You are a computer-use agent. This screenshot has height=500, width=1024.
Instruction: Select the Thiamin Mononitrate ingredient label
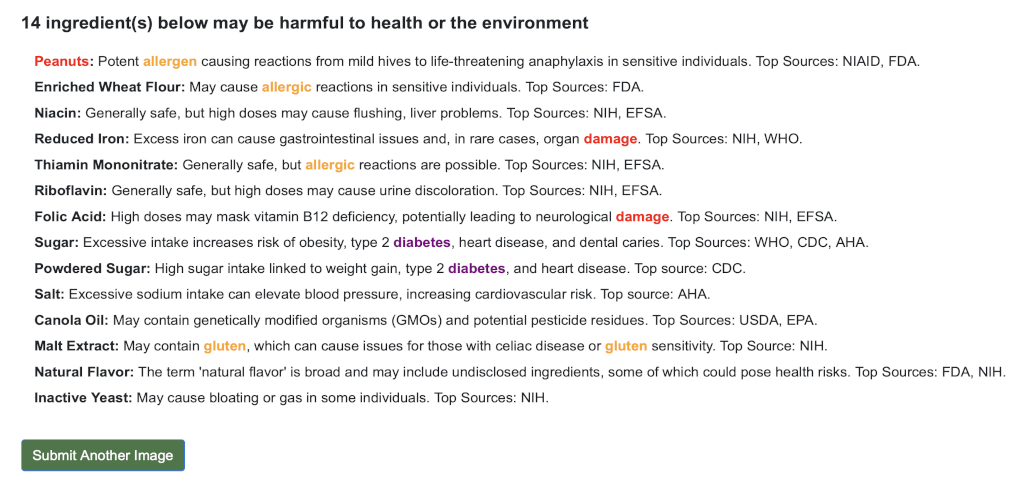pos(106,165)
